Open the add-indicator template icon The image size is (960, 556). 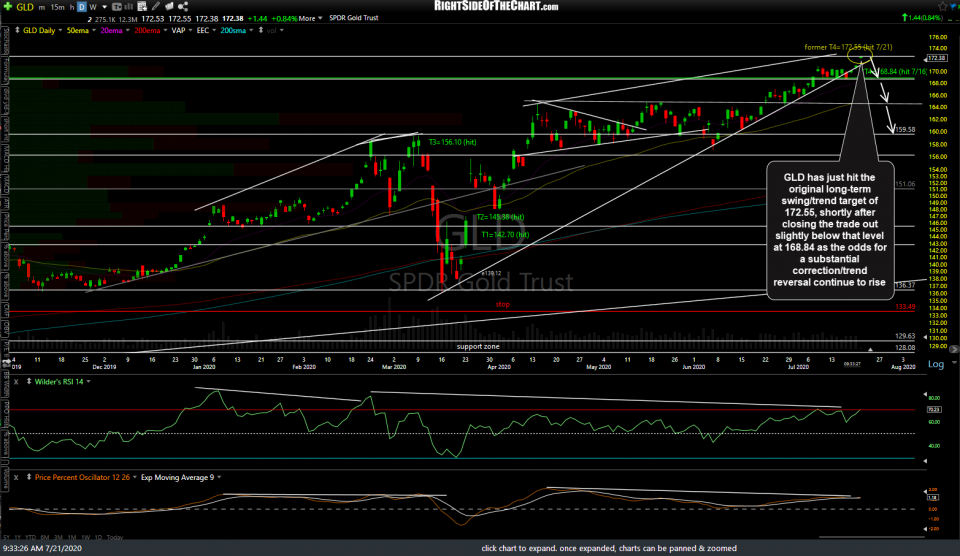[142, 7]
